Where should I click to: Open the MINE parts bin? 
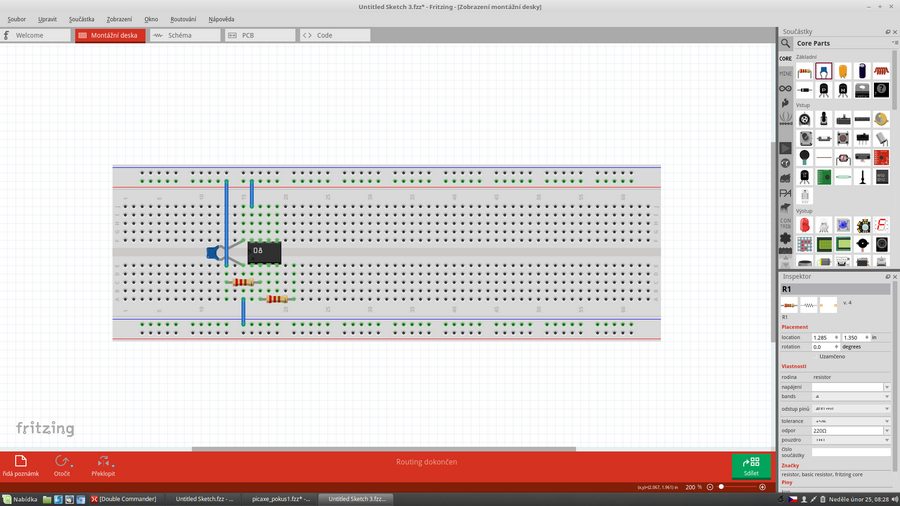click(785, 73)
